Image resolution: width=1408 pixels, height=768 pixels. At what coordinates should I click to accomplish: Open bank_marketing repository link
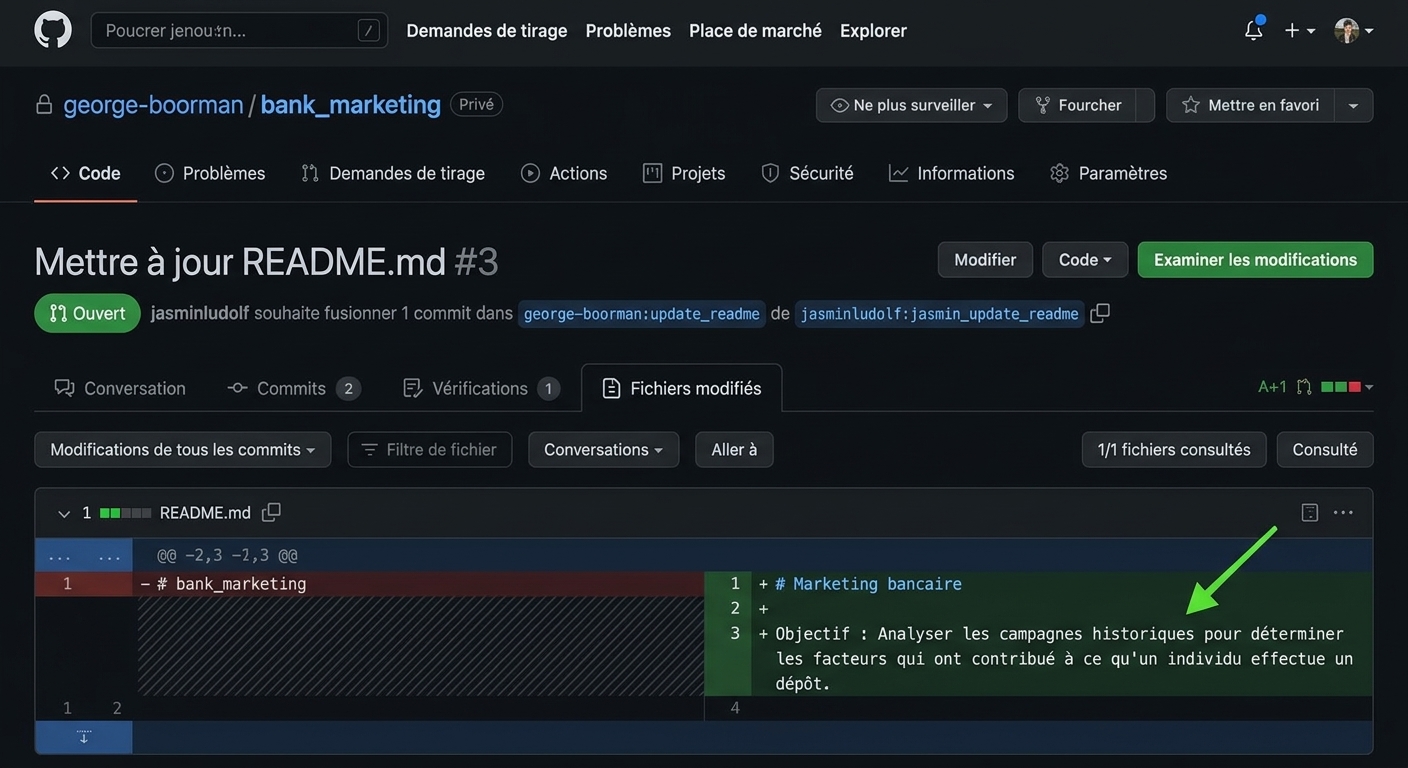pos(350,105)
